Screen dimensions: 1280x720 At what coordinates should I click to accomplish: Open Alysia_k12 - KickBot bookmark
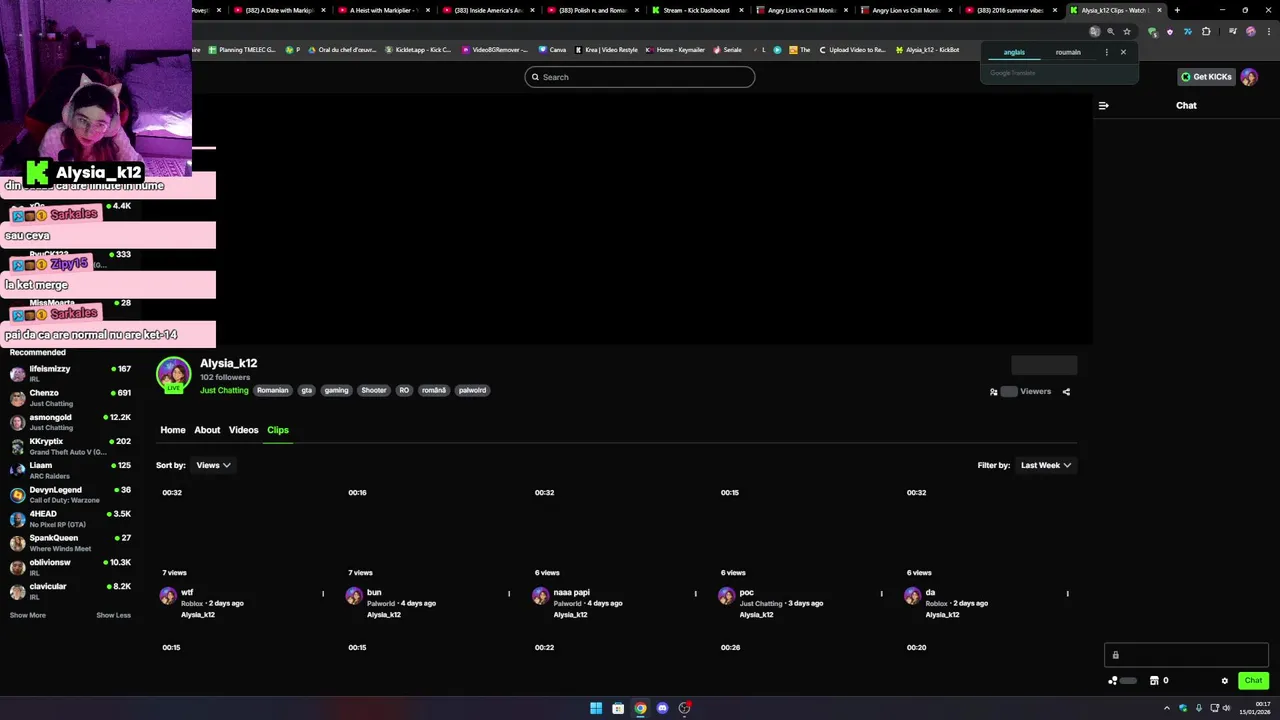tap(928, 50)
